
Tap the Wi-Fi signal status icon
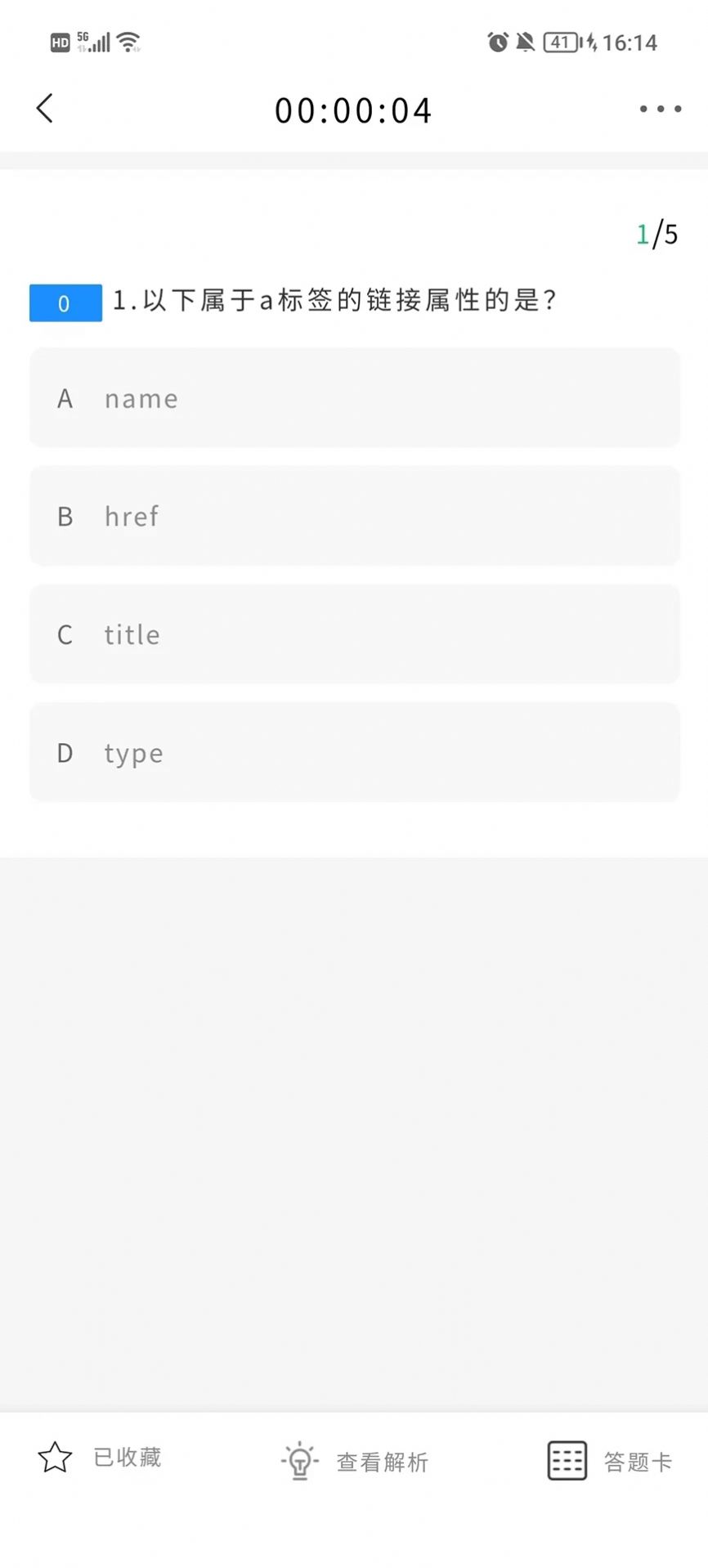[129, 42]
